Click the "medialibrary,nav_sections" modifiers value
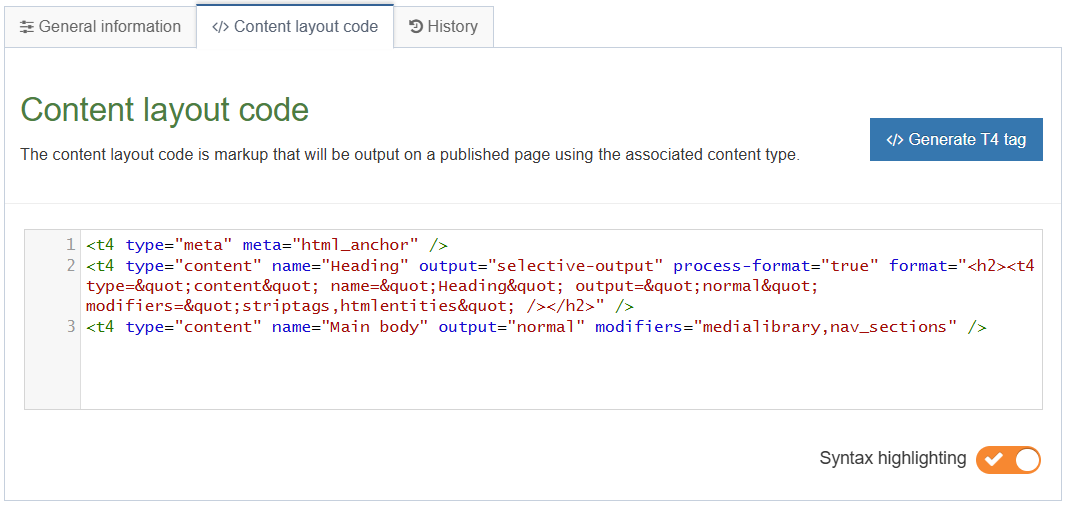Image resolution: width=1068 pixels, height=507 pixels. [830, 327]
